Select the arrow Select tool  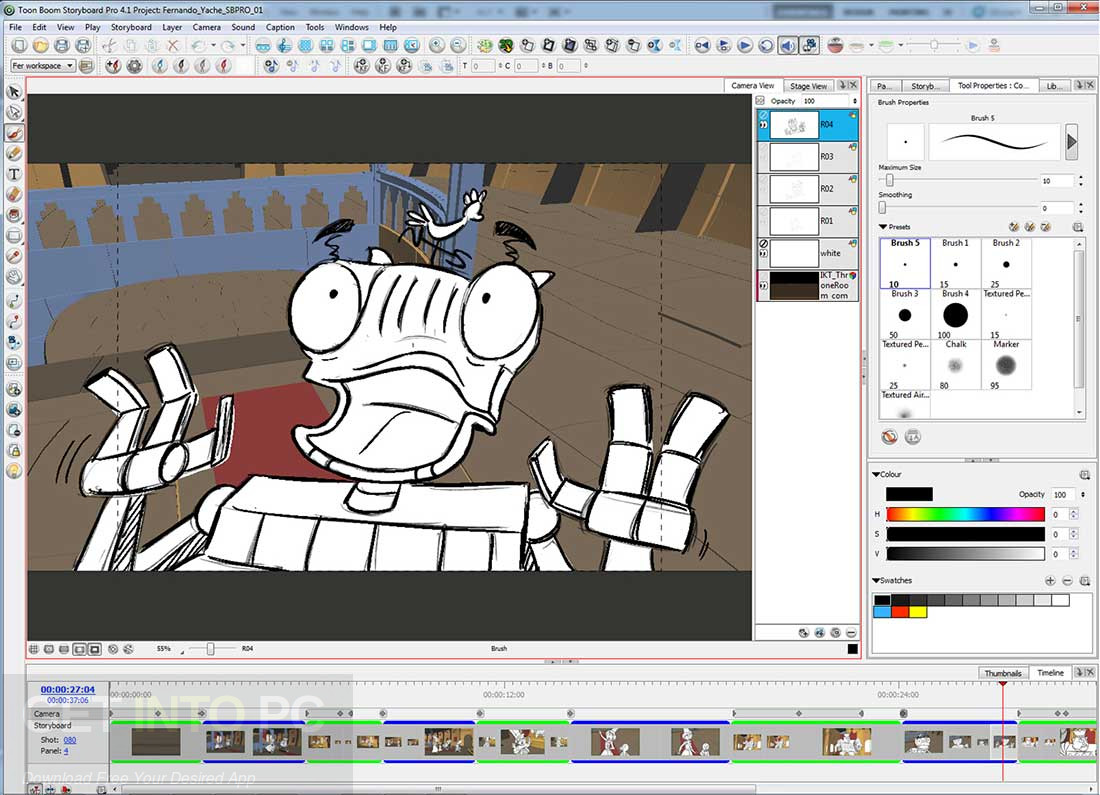(13, 91)
